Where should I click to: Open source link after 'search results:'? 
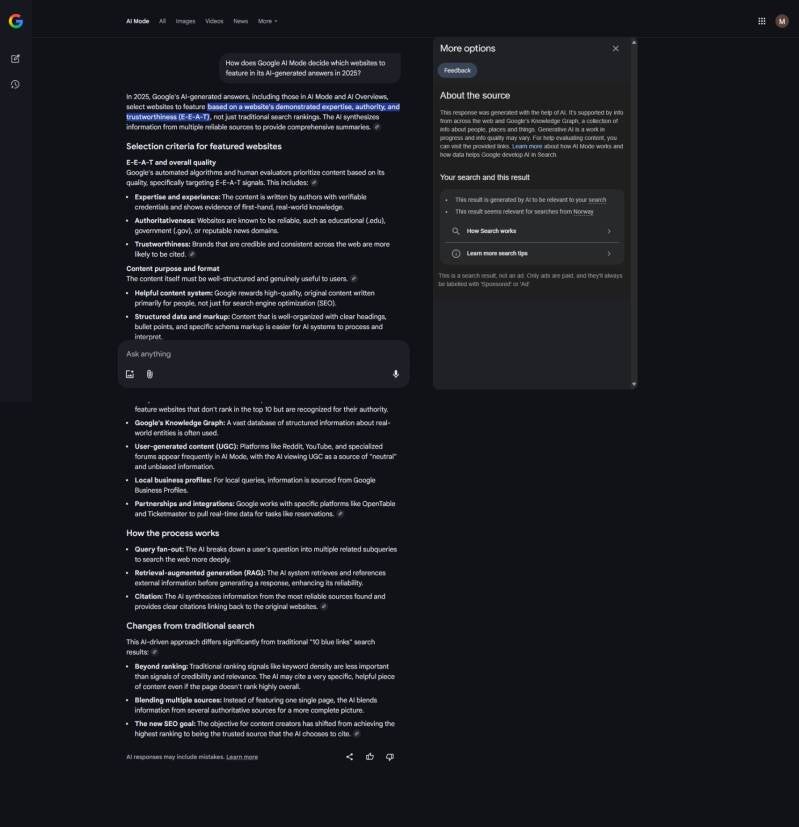click(154, 652)
